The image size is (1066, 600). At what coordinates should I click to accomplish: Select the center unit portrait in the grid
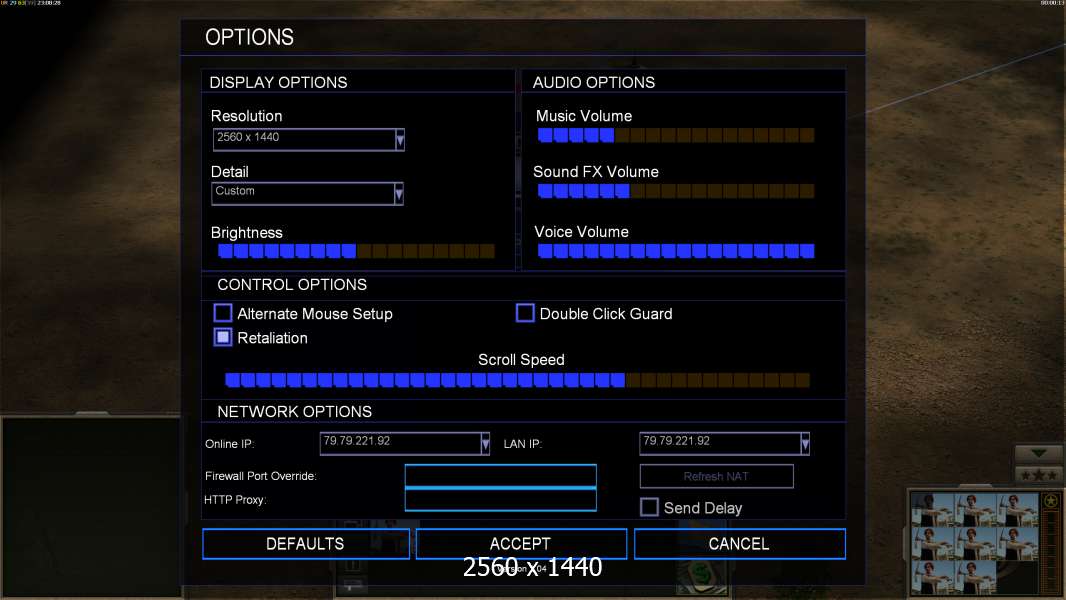pos(975,543)
